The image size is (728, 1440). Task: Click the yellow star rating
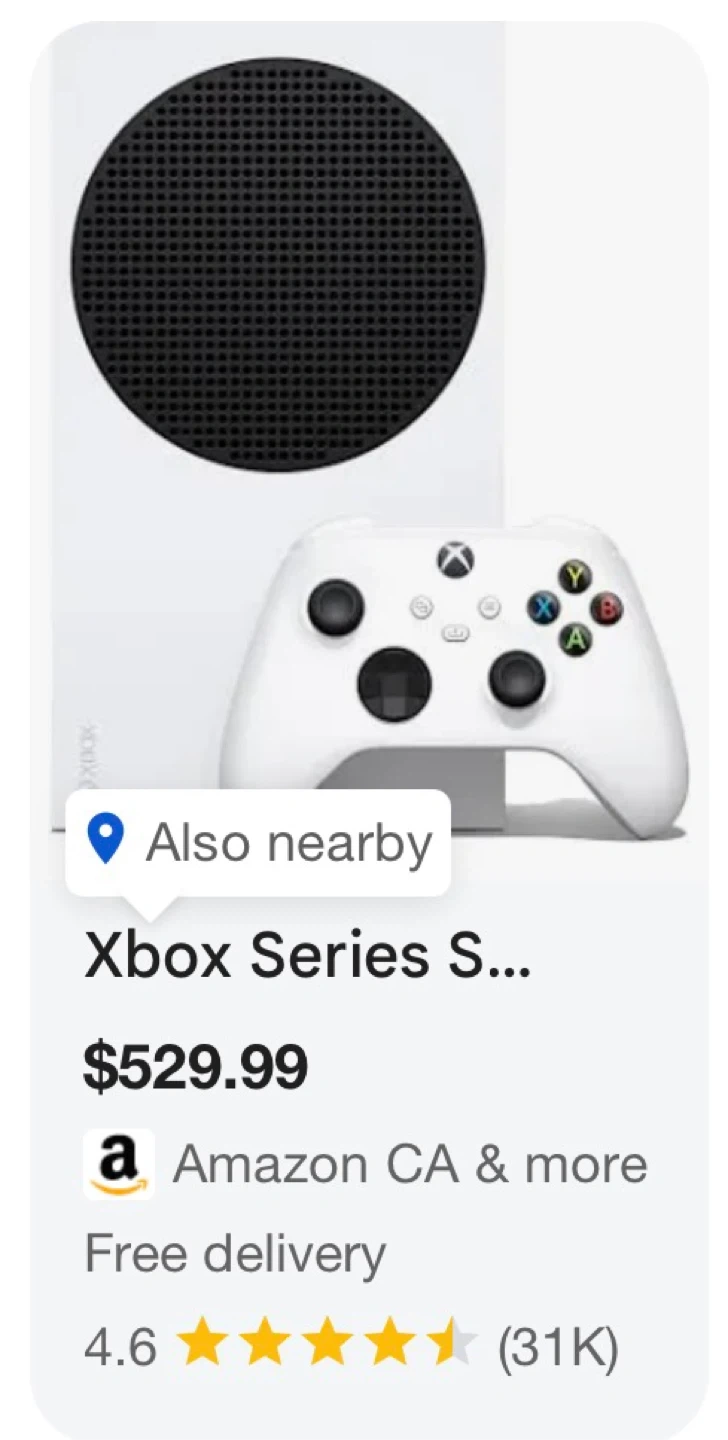coord(327,1345)
